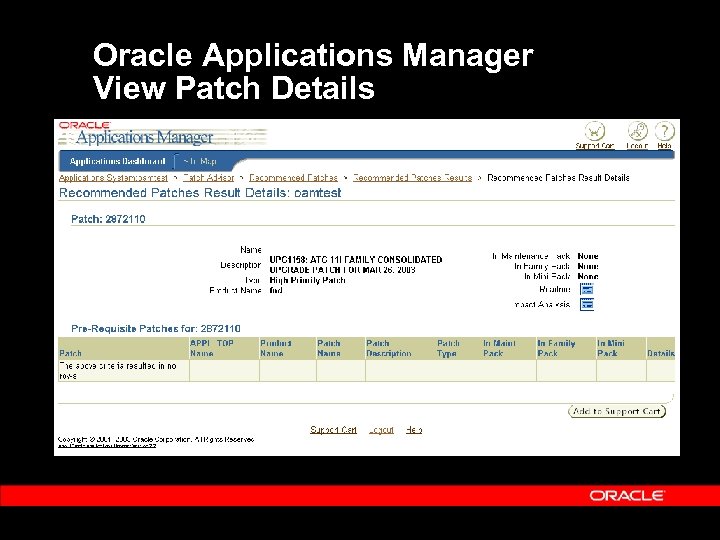Click the footer Help link
The image size is (720, 540).
click(414, 430)
